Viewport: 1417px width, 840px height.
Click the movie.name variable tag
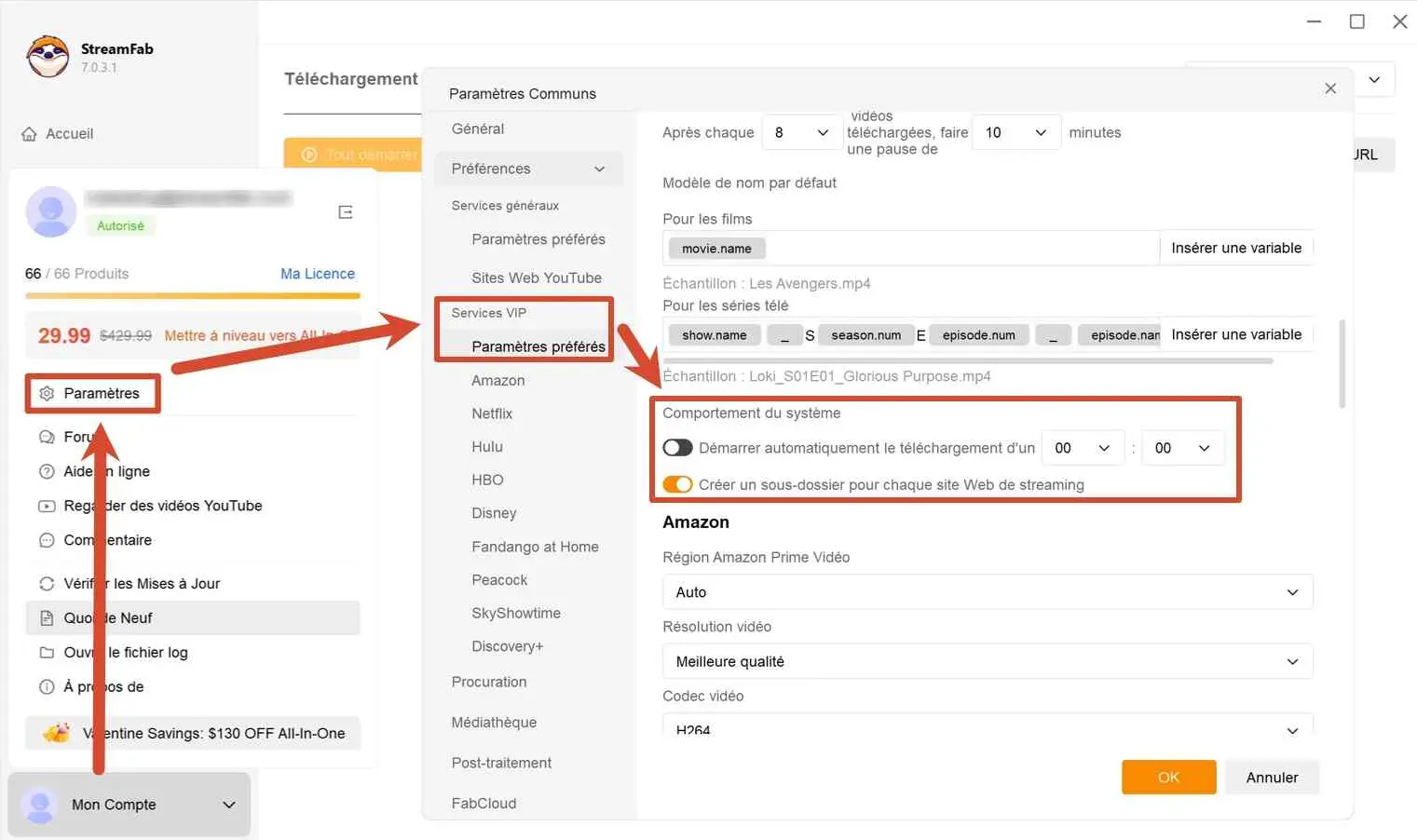(x=716, y=249)
